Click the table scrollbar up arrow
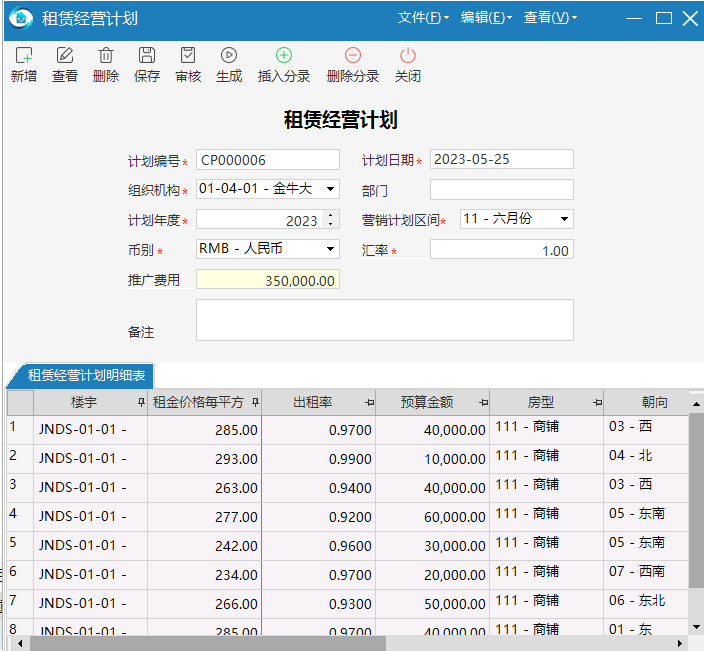The height and width of the screenshot is (651, 704). [696, 404]
